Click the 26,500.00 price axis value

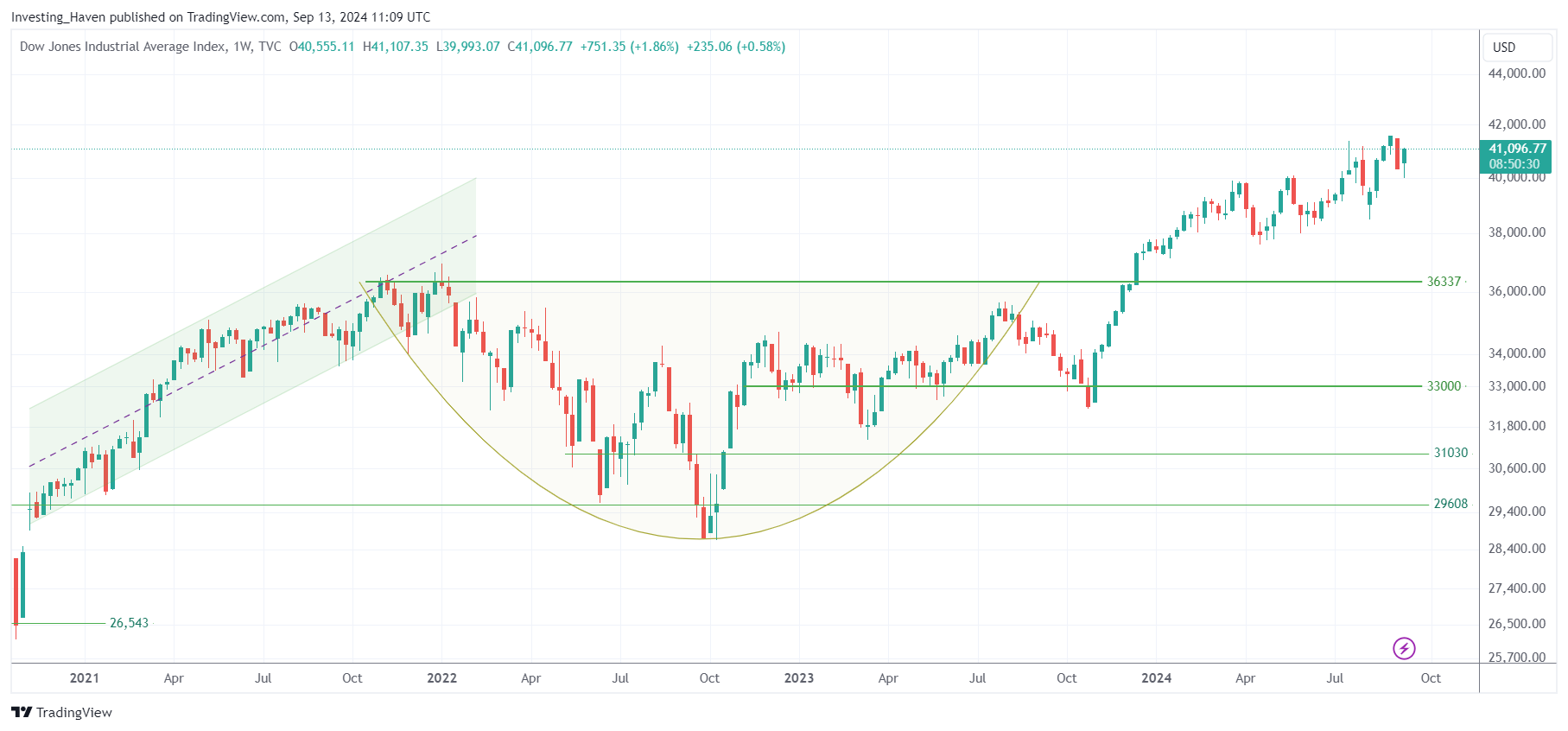[1517, 624]
